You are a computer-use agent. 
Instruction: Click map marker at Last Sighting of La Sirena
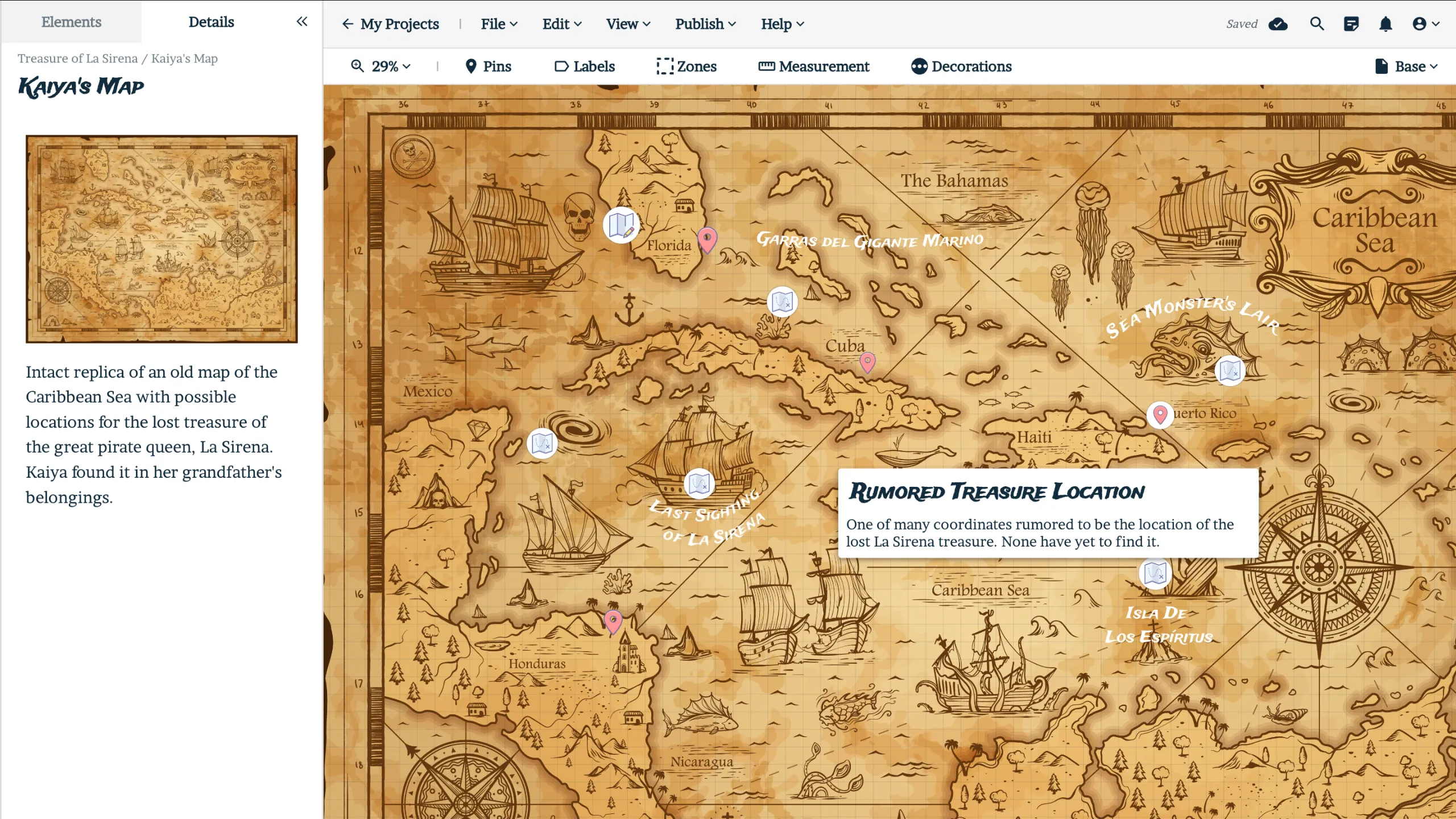699,484
